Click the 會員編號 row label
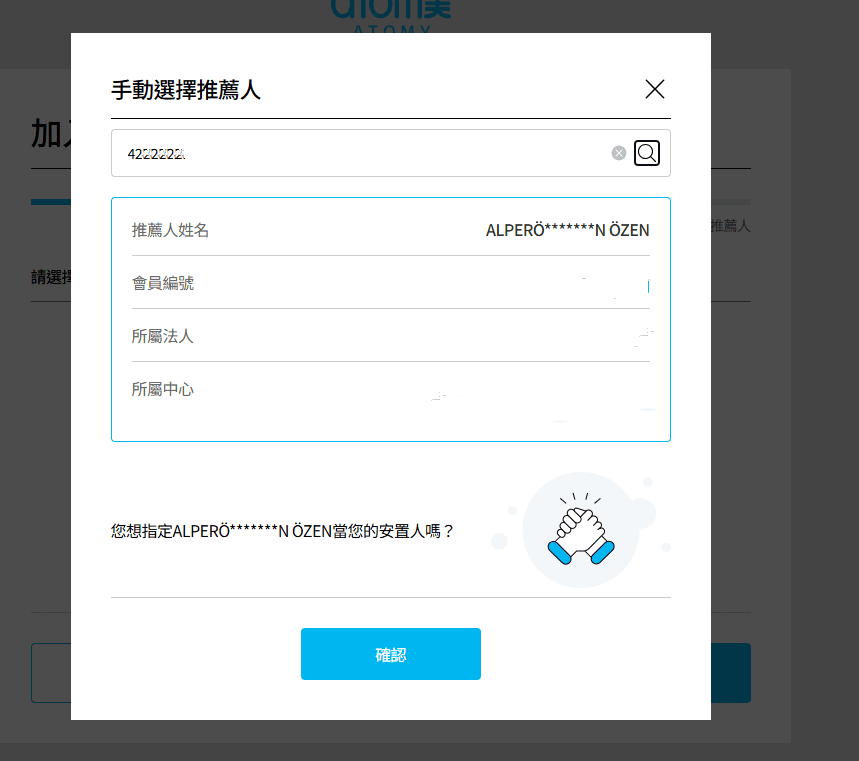This screenshot has height=761, width=859. (x=163, y=283)
